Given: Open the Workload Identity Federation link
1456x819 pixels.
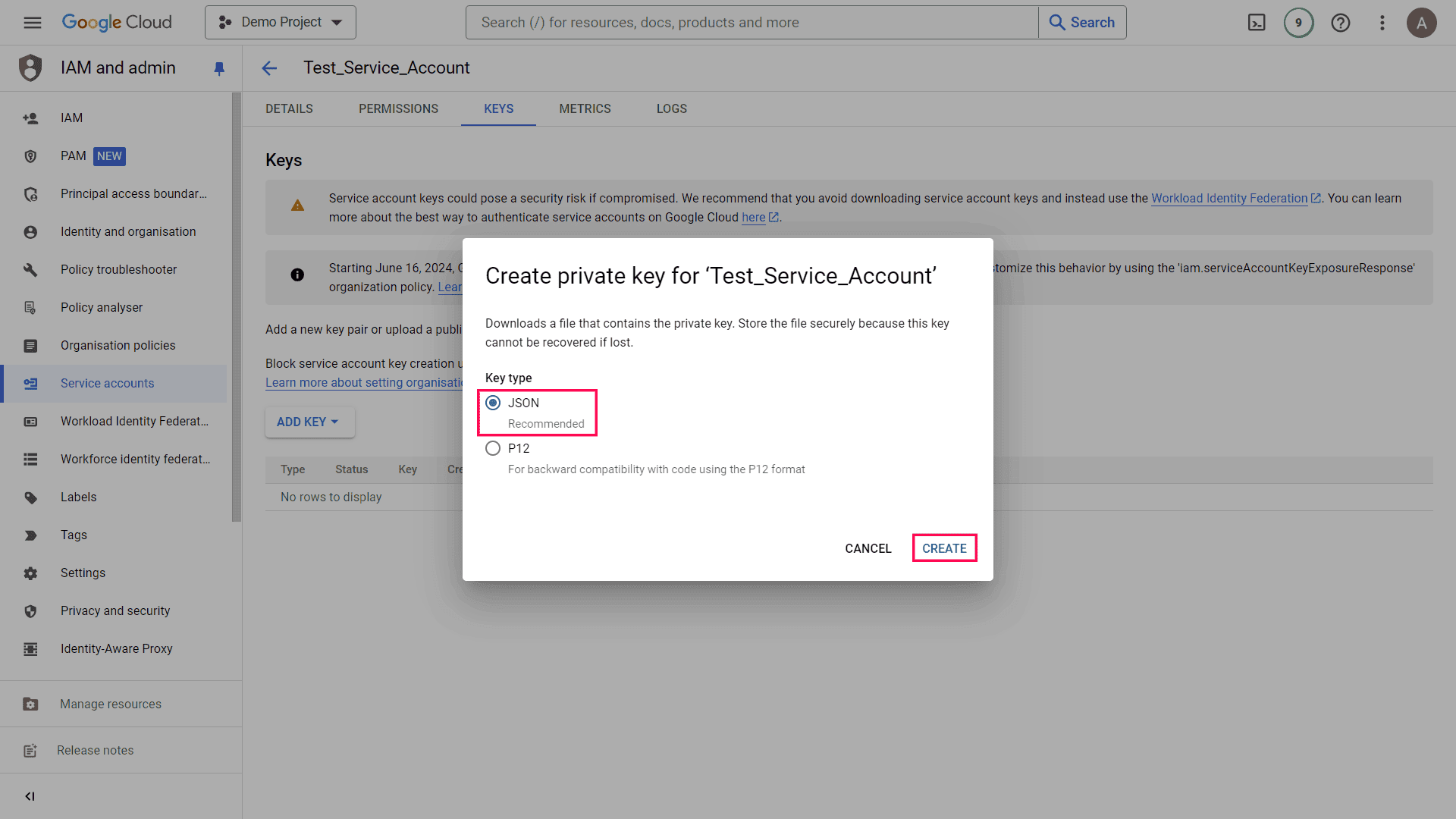Looking at the screenshot, I should 1228,198.
